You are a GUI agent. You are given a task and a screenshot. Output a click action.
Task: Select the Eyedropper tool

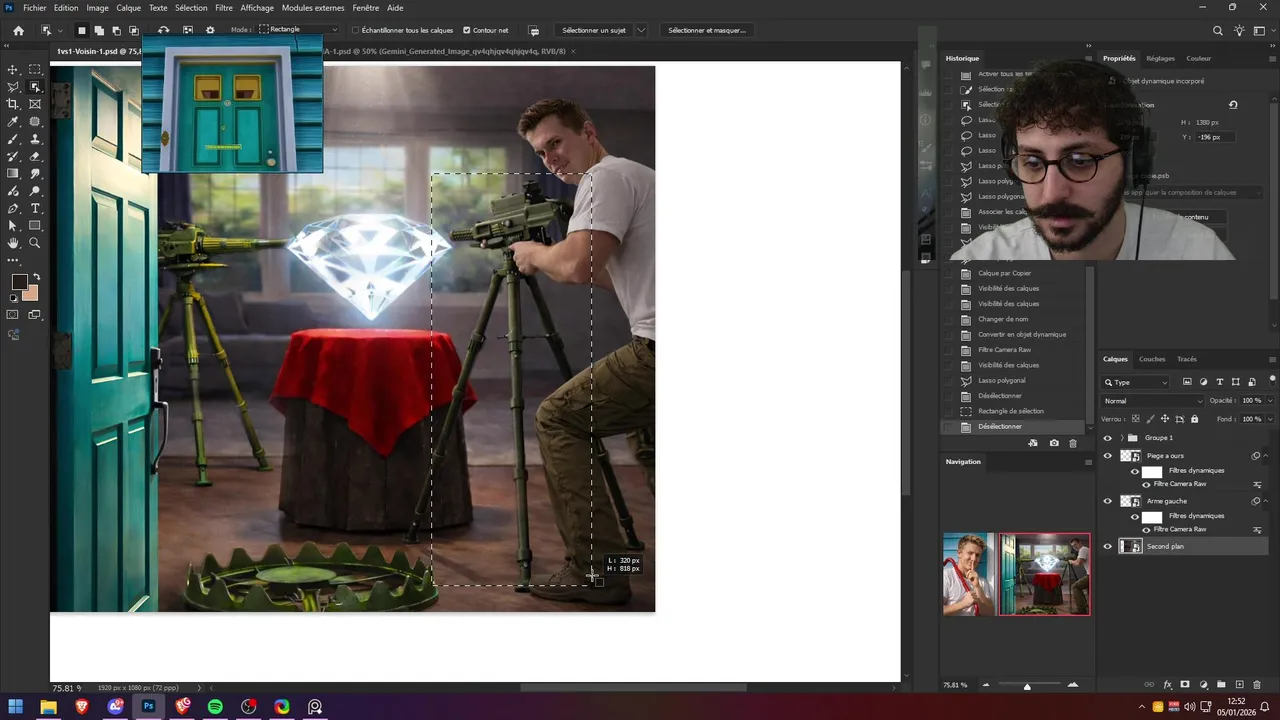(x=13, y=122)
